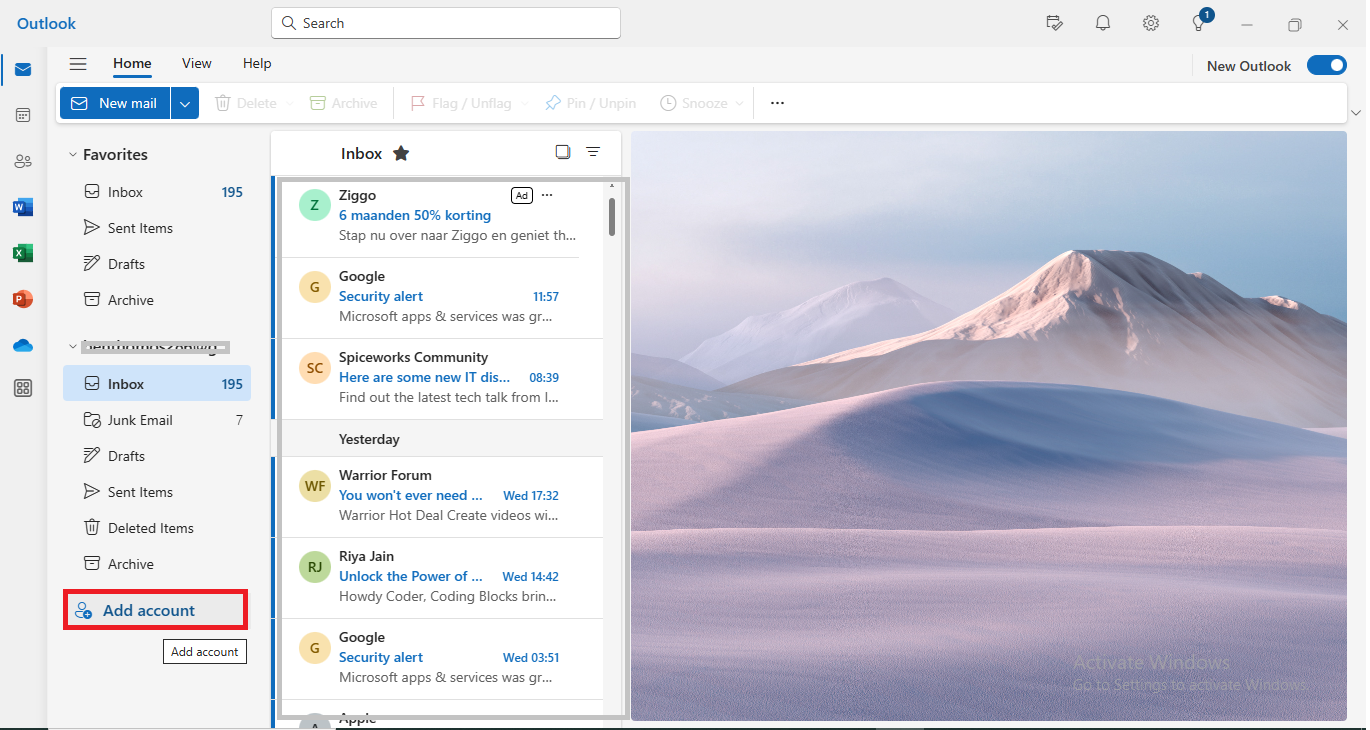Image resolution: width=1370 pixels, height=730 pixels.
Task: Switch to the View tab
Action: (x=197, y=63)
